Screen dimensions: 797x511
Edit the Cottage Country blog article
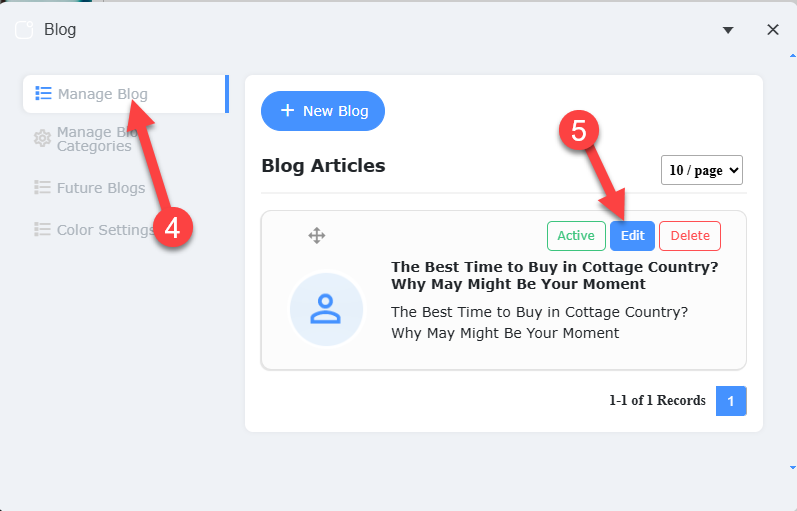coord(632,236)
